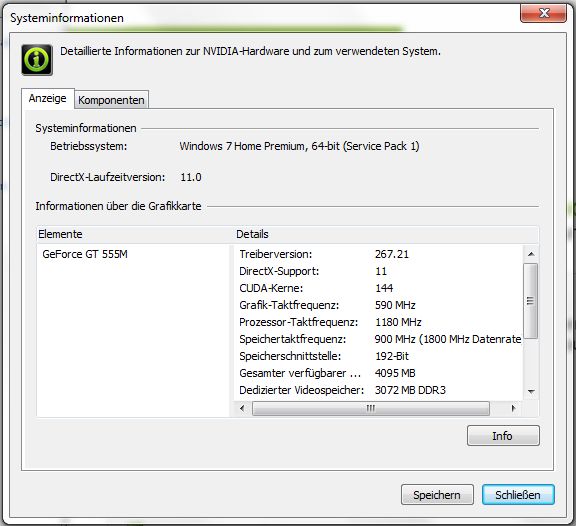
Task: Click the green NVIDIA info icon
Action: 37,60
